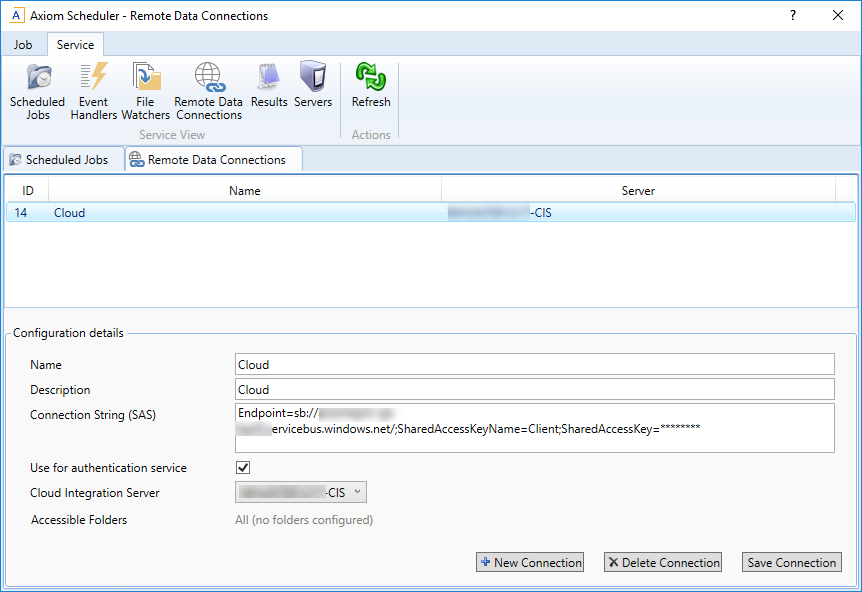Screen dimensions: 862x592
Task: Select the Remote Data Connections ribbon icon
Action: click(208, 90)
